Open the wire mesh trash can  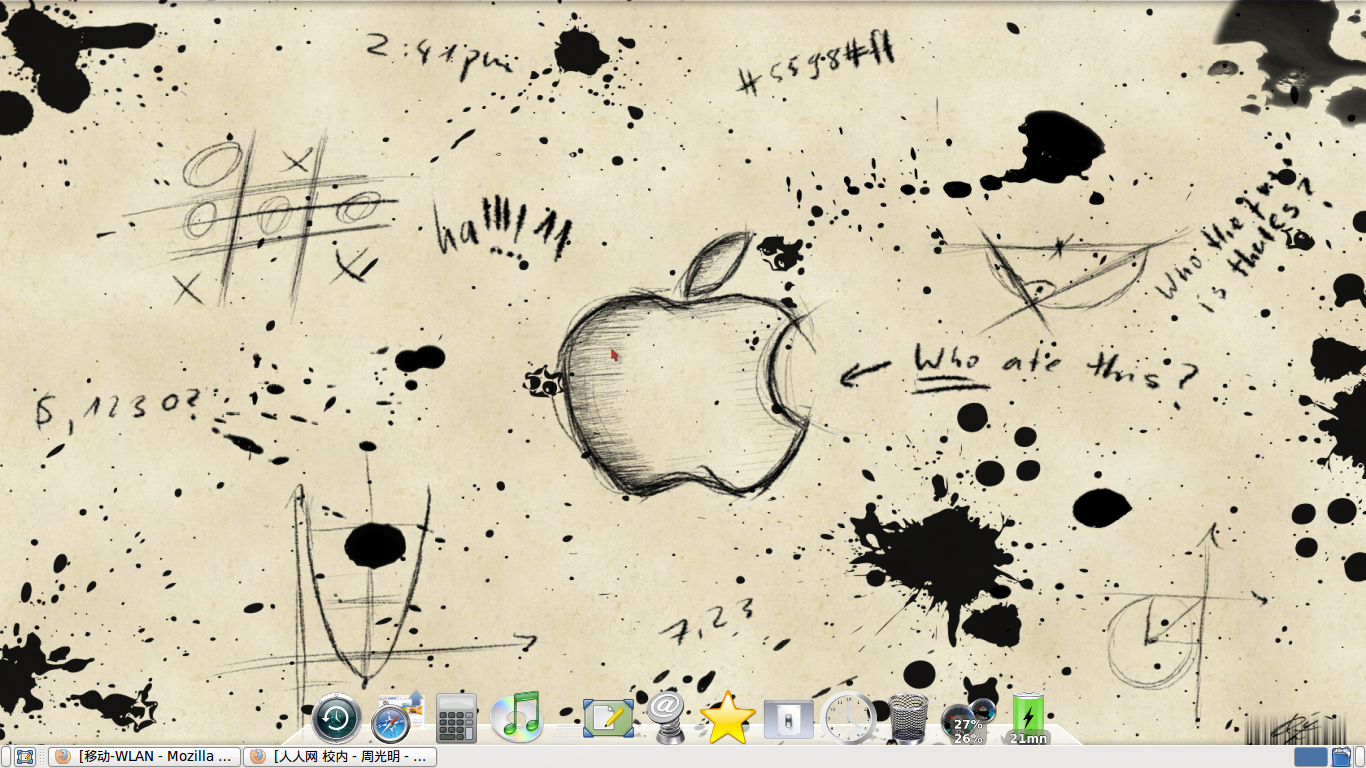tap(908, 718)
